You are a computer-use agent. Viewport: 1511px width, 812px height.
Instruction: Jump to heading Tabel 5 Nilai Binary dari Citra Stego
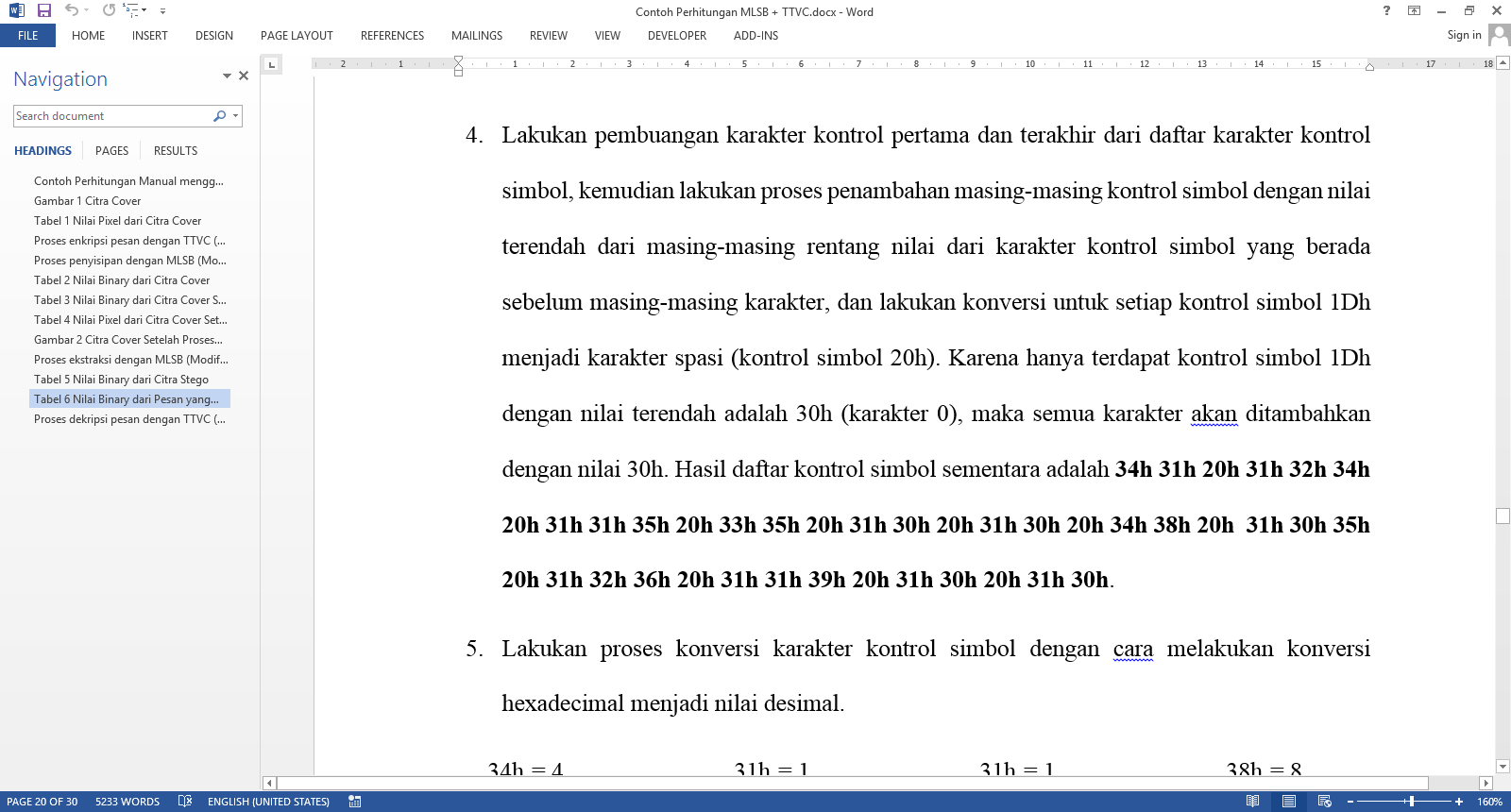click(121, 380)
